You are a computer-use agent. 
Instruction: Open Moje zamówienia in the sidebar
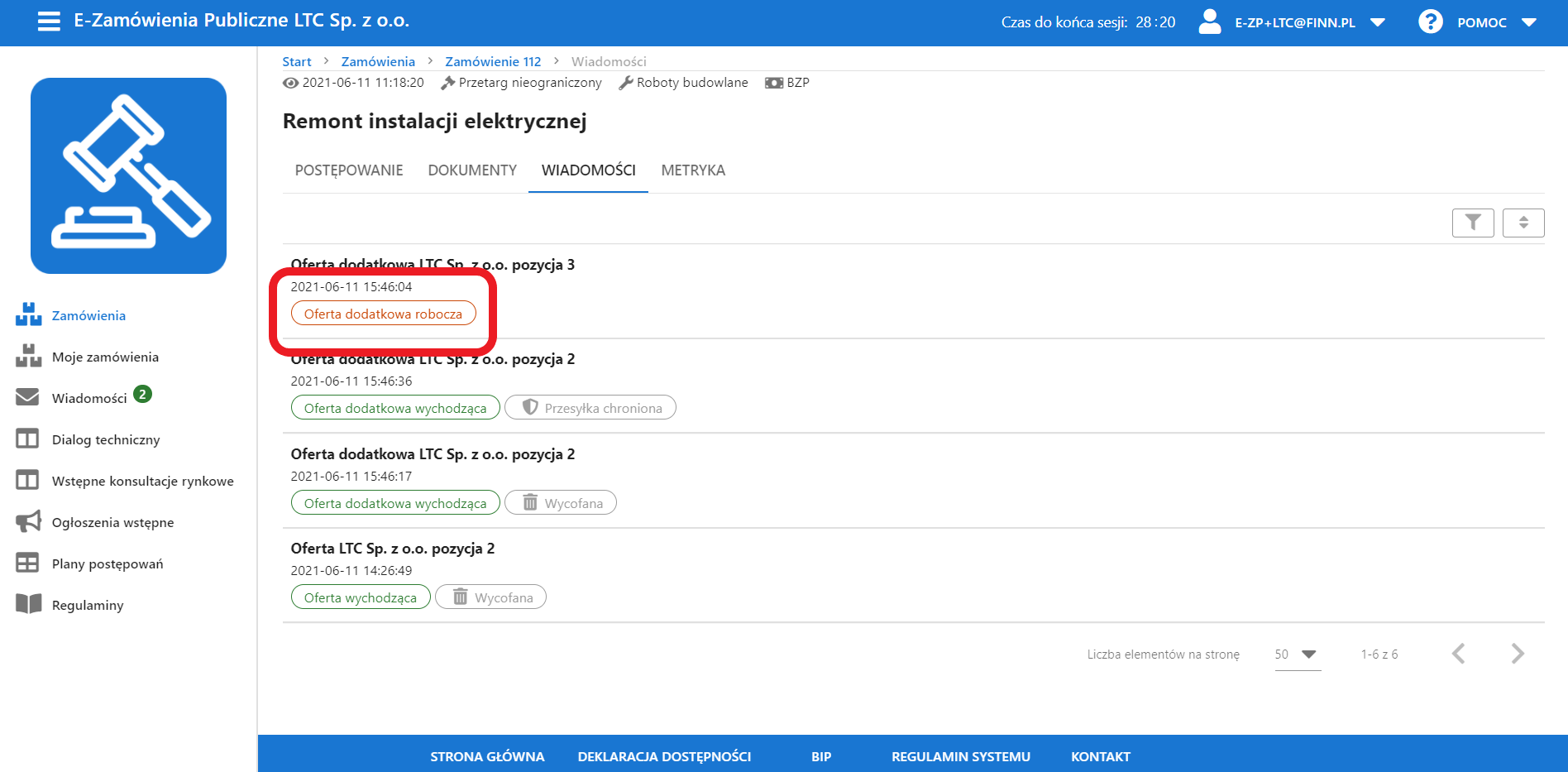coord(105,357)
